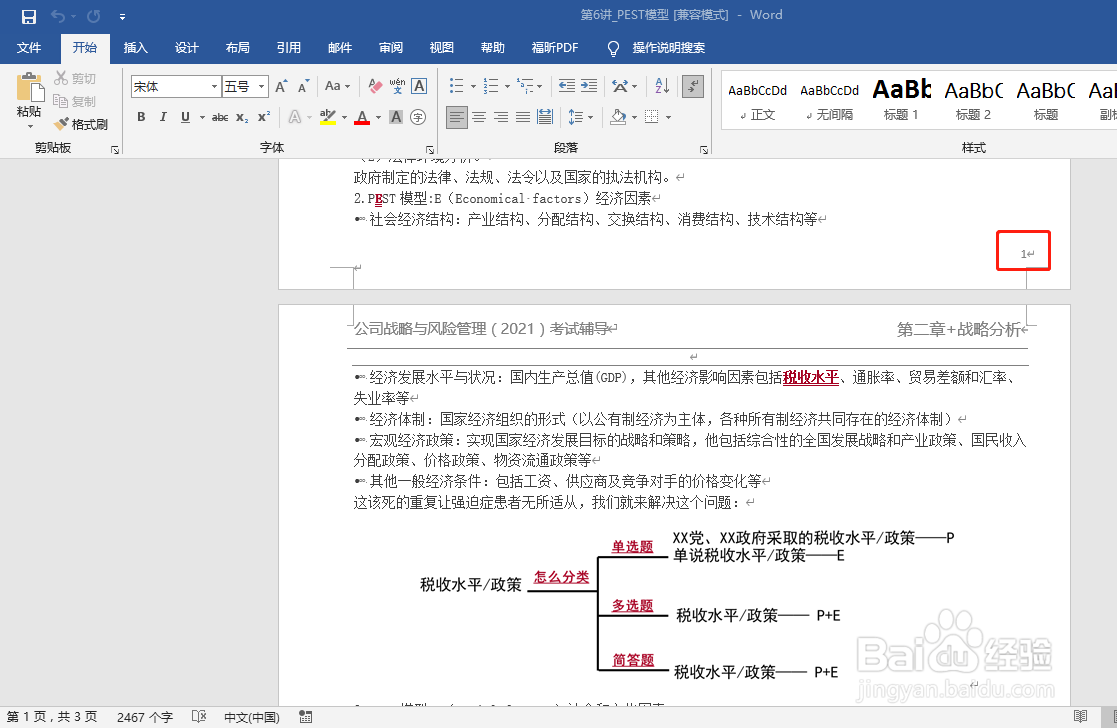Click the 剪切 cut button
The width and height of the screenshot is (1117, 728).
click(75, 78)
